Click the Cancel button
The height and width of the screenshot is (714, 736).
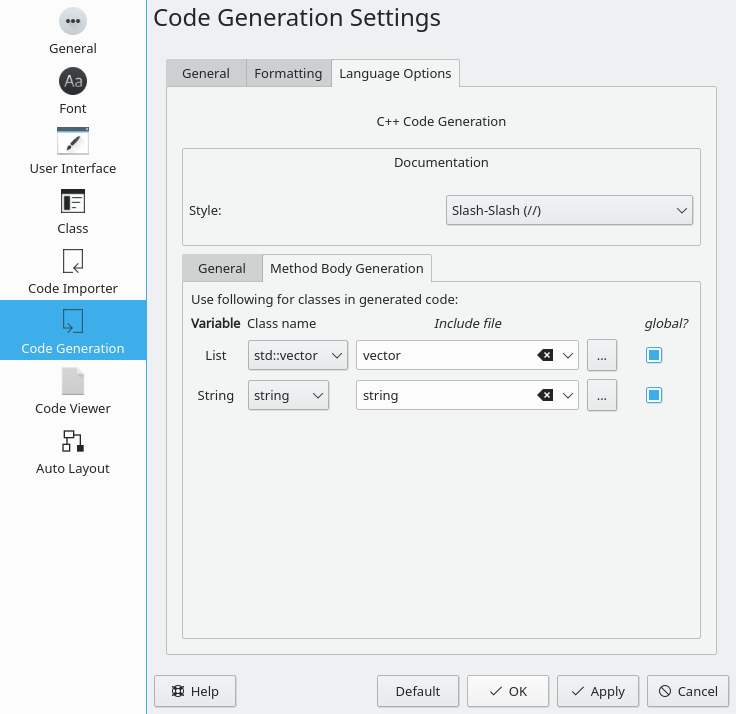688,691
